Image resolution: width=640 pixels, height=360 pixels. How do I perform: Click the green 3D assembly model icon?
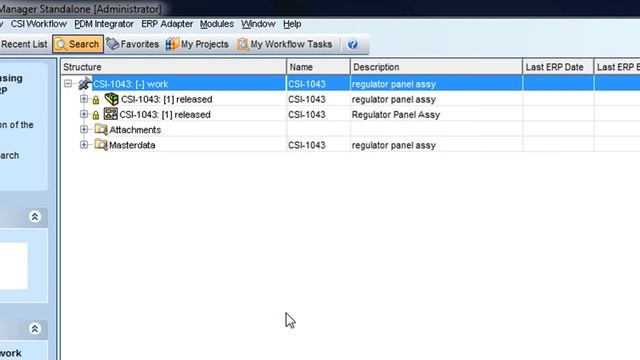pos(111,99)
